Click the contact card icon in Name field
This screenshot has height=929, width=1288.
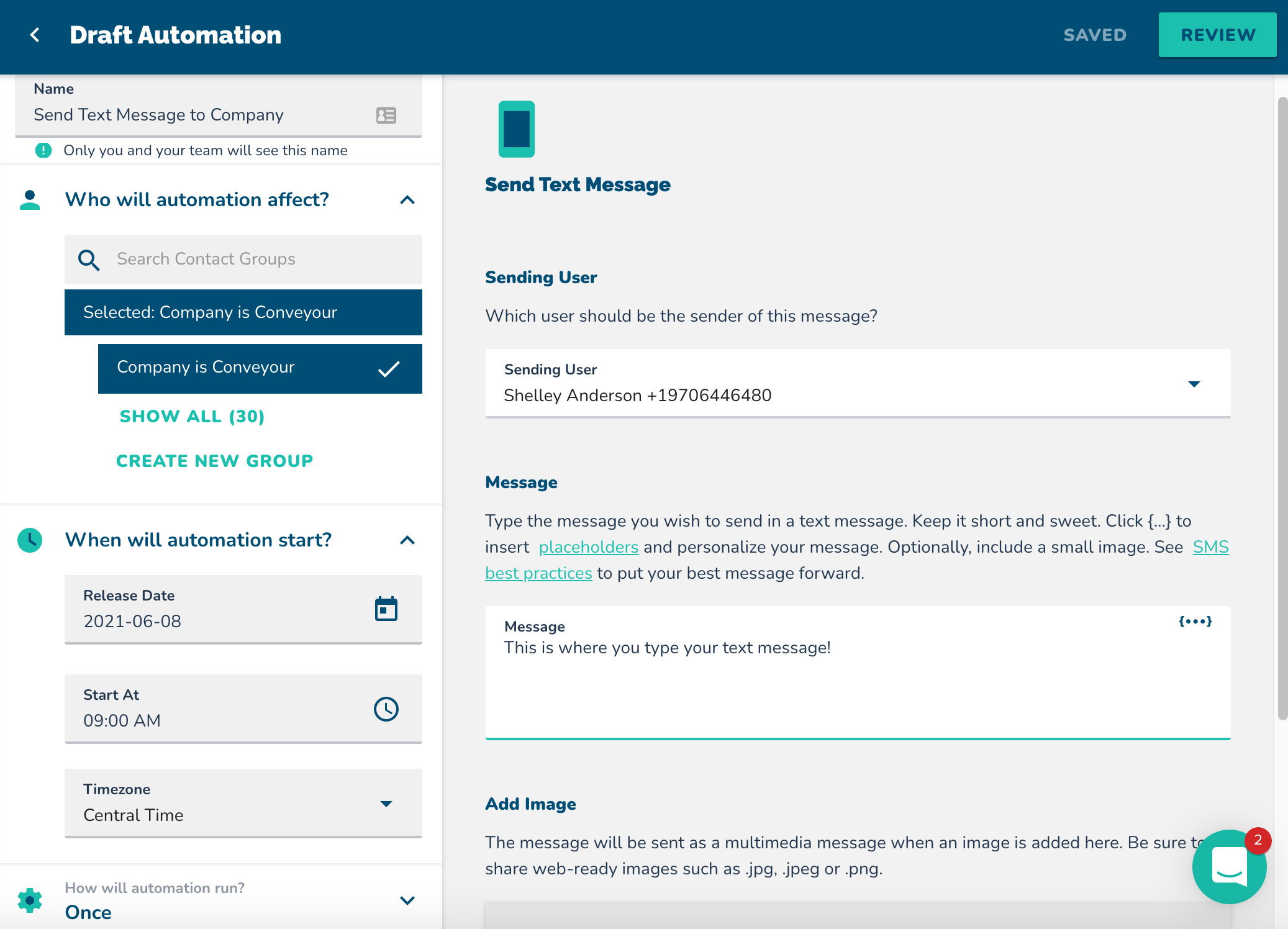(x=386, y=116)
